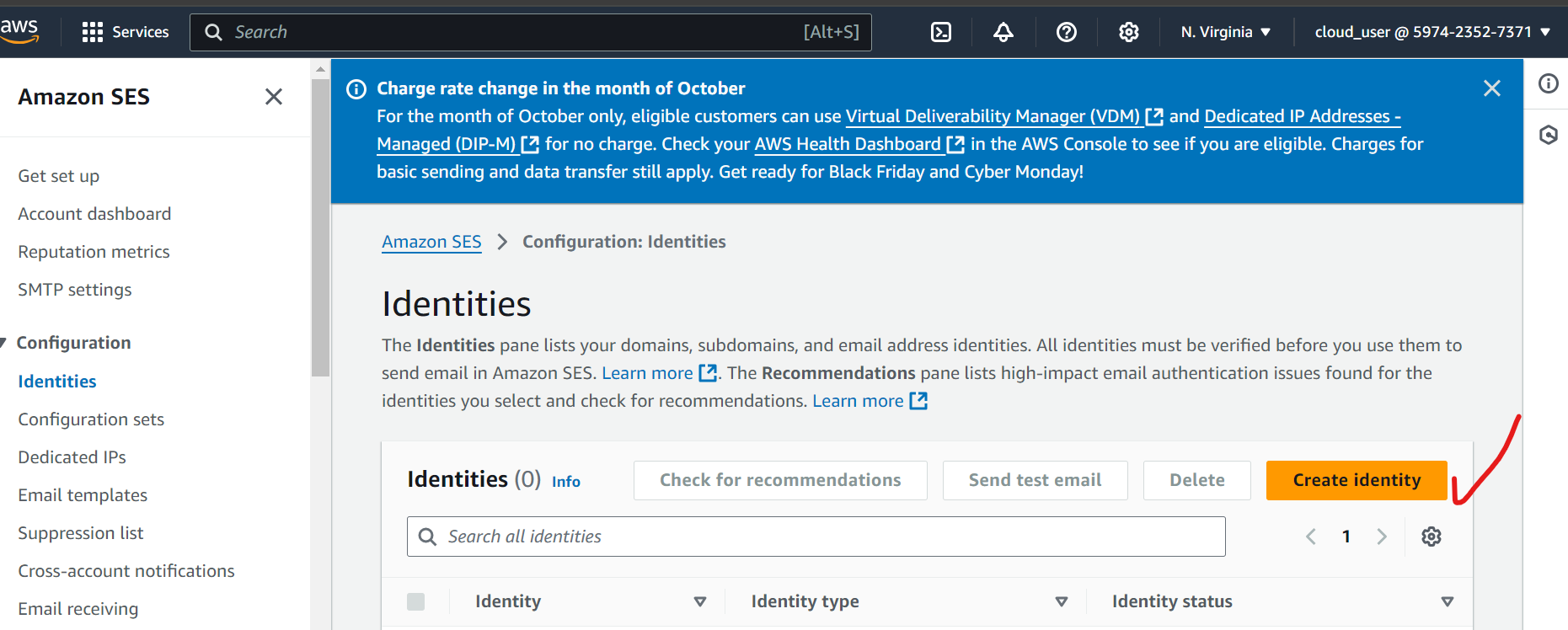Open the CloudShell terminal icon

(940, 32)
